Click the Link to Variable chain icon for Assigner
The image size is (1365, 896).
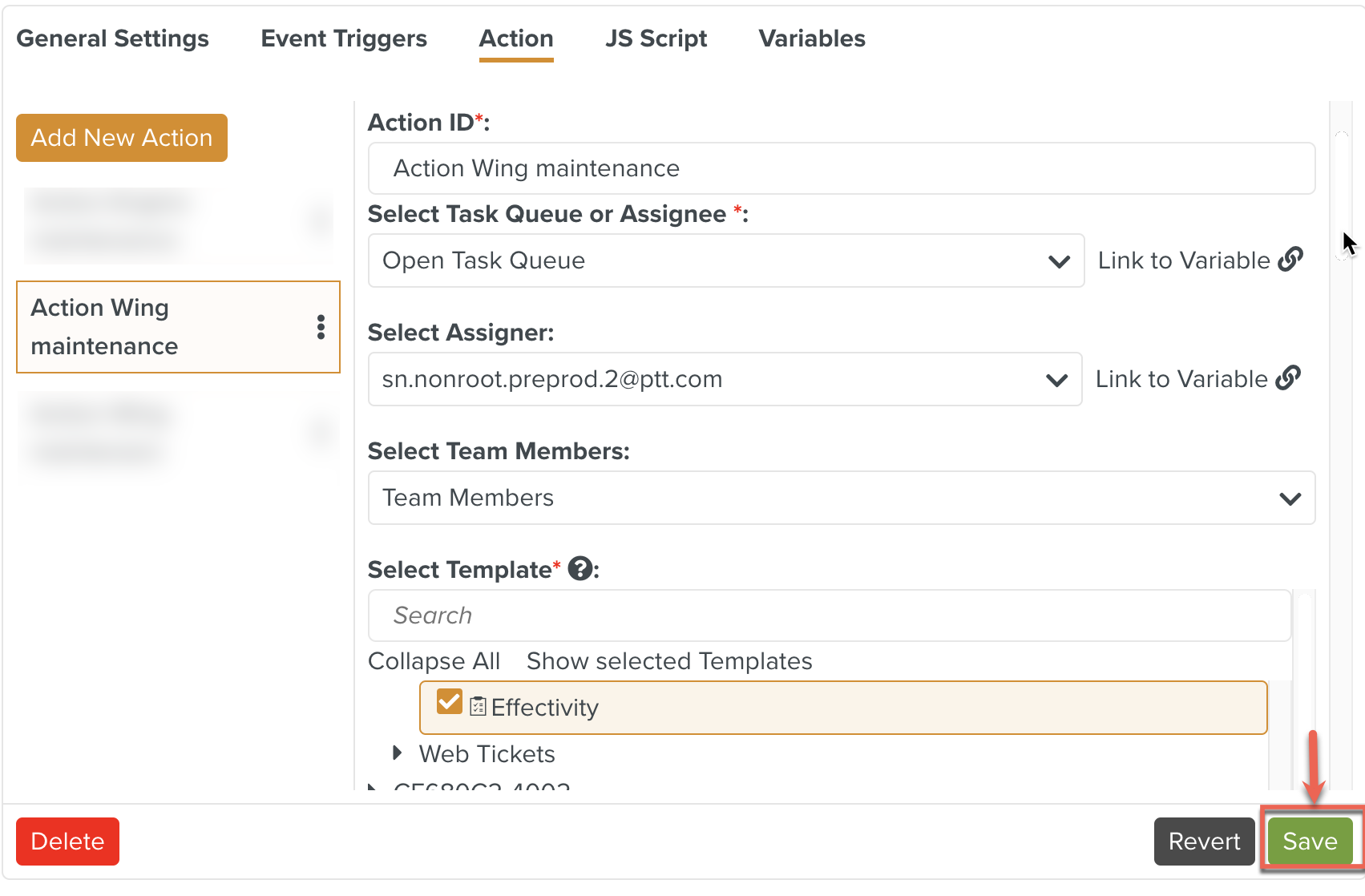1288,377
